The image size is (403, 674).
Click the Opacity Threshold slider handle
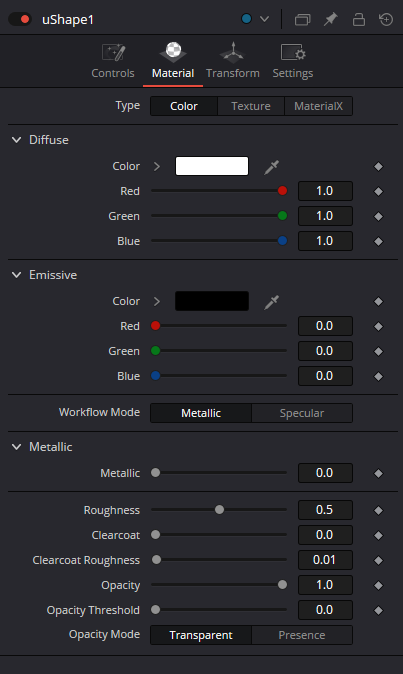(156, 610)
